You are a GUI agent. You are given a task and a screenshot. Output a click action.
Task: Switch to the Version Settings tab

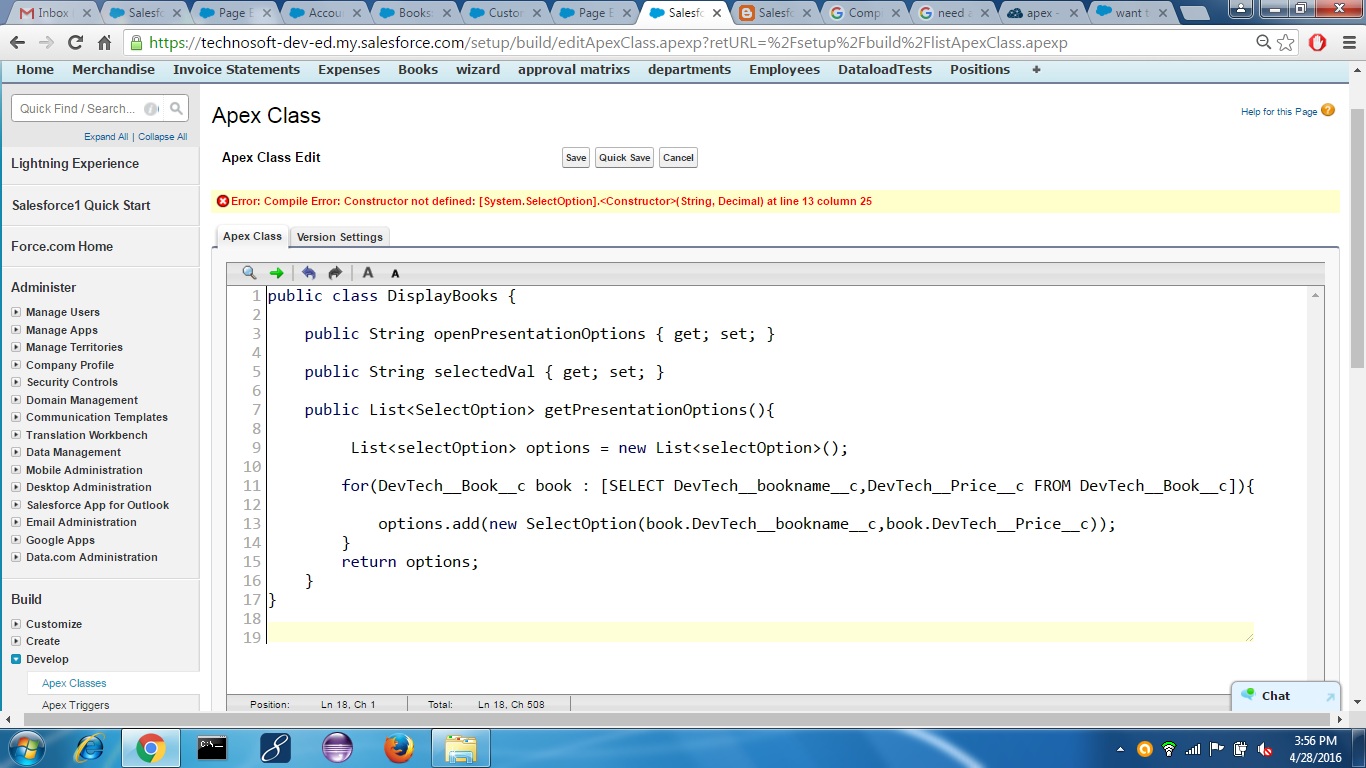(x=340, y=237)
